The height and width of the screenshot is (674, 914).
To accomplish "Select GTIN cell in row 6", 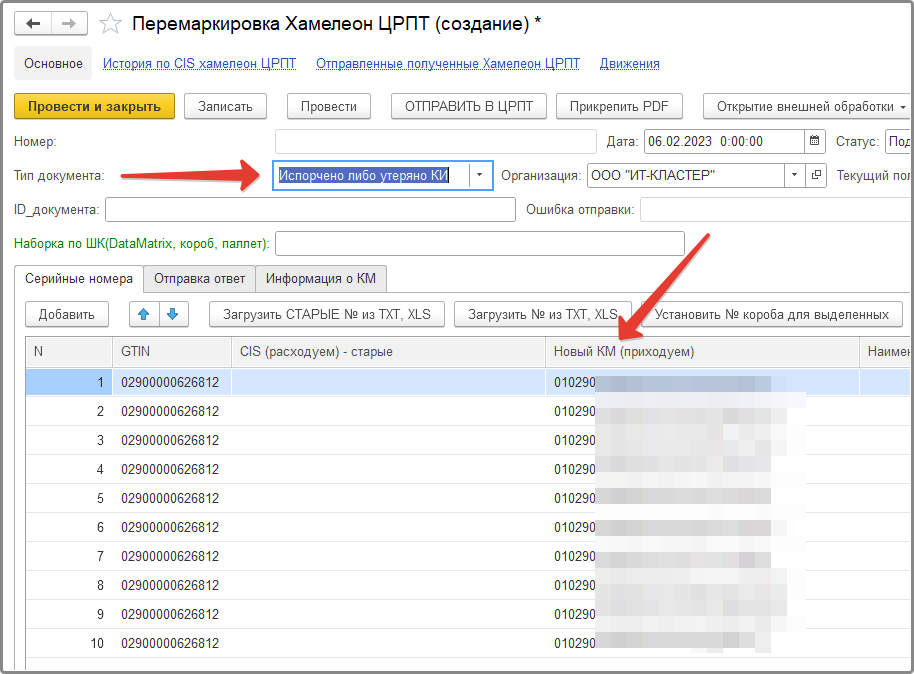I will tap(172, 527).
